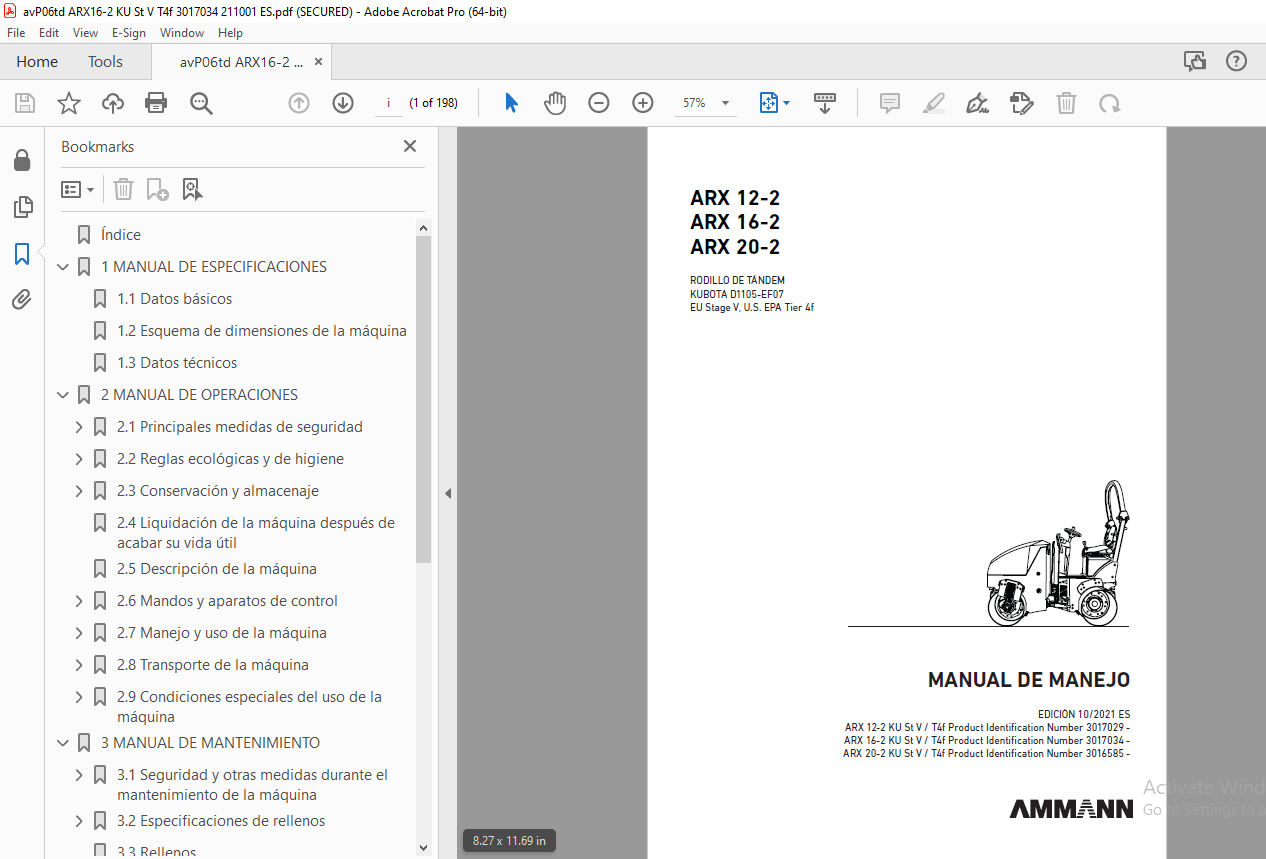Switch to the Tools tab
The width and height of the screenshot is (1266, 859).
click(x=105, y=62)
